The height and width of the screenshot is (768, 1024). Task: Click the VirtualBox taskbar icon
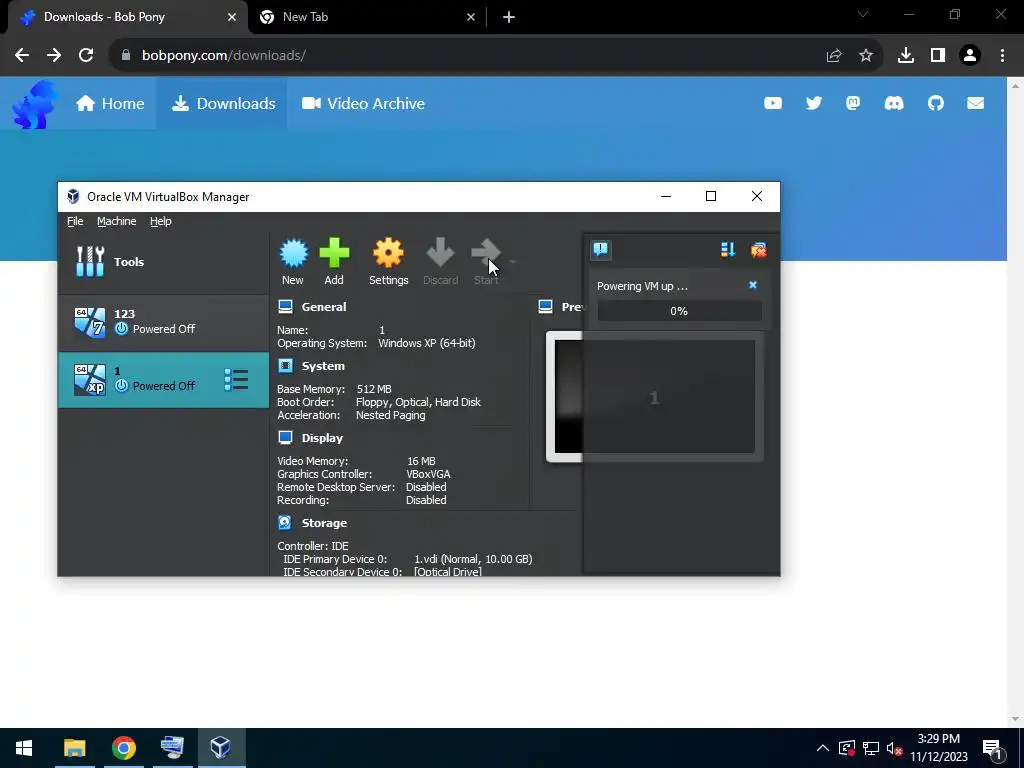[x=220, y=748]
